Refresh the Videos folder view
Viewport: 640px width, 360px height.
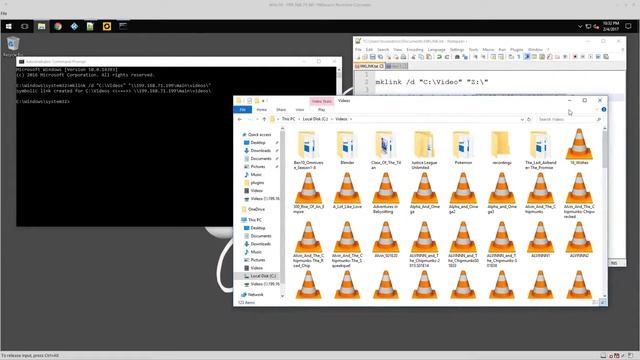pyautogui.click(x=529, y=119)
